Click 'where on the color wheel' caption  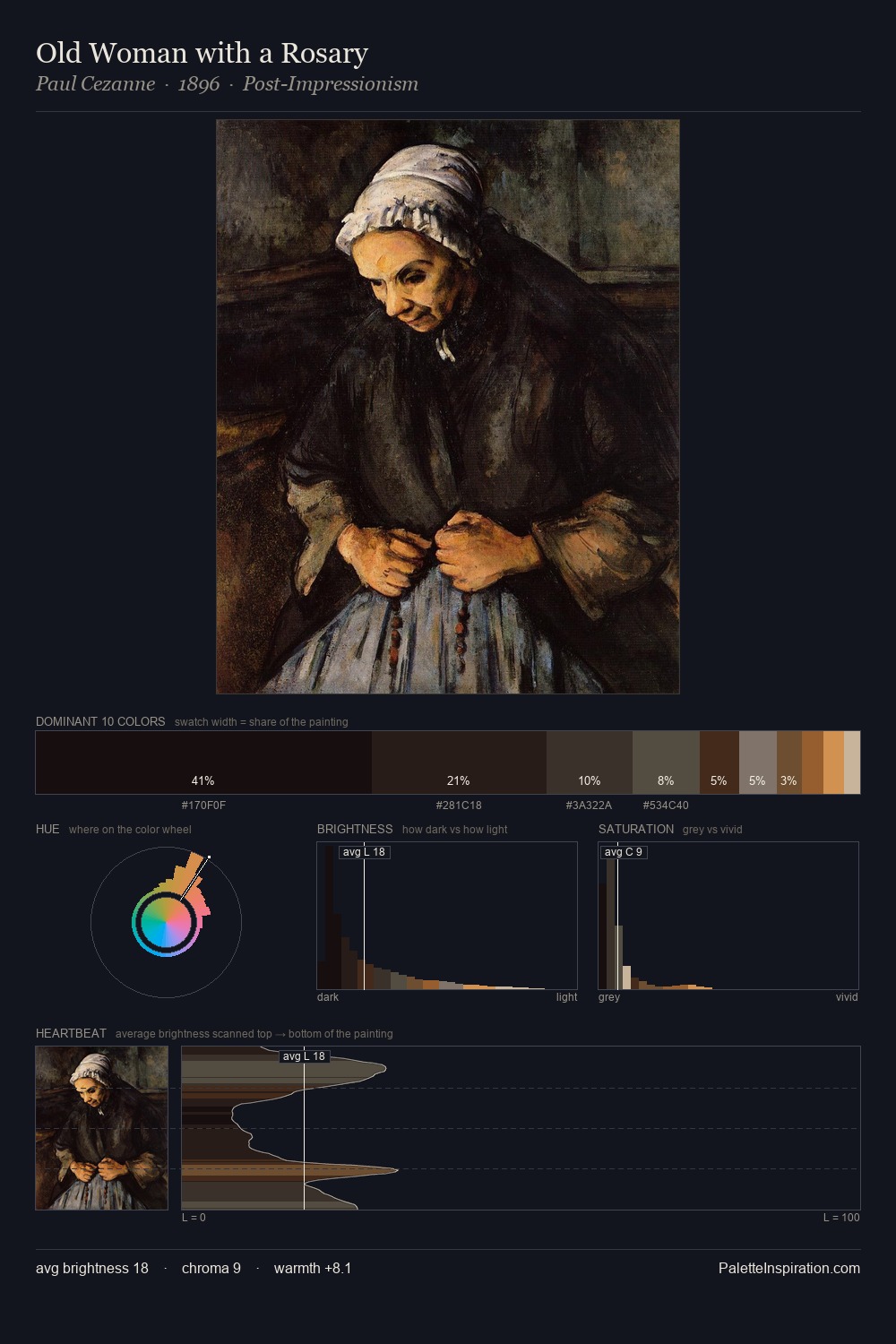pyautogui.click(x=130, y=830)
